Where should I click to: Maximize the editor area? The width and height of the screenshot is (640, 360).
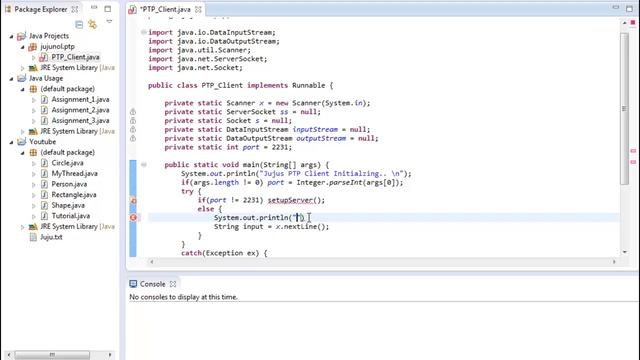pyautogui.click(x=629, y=9)
